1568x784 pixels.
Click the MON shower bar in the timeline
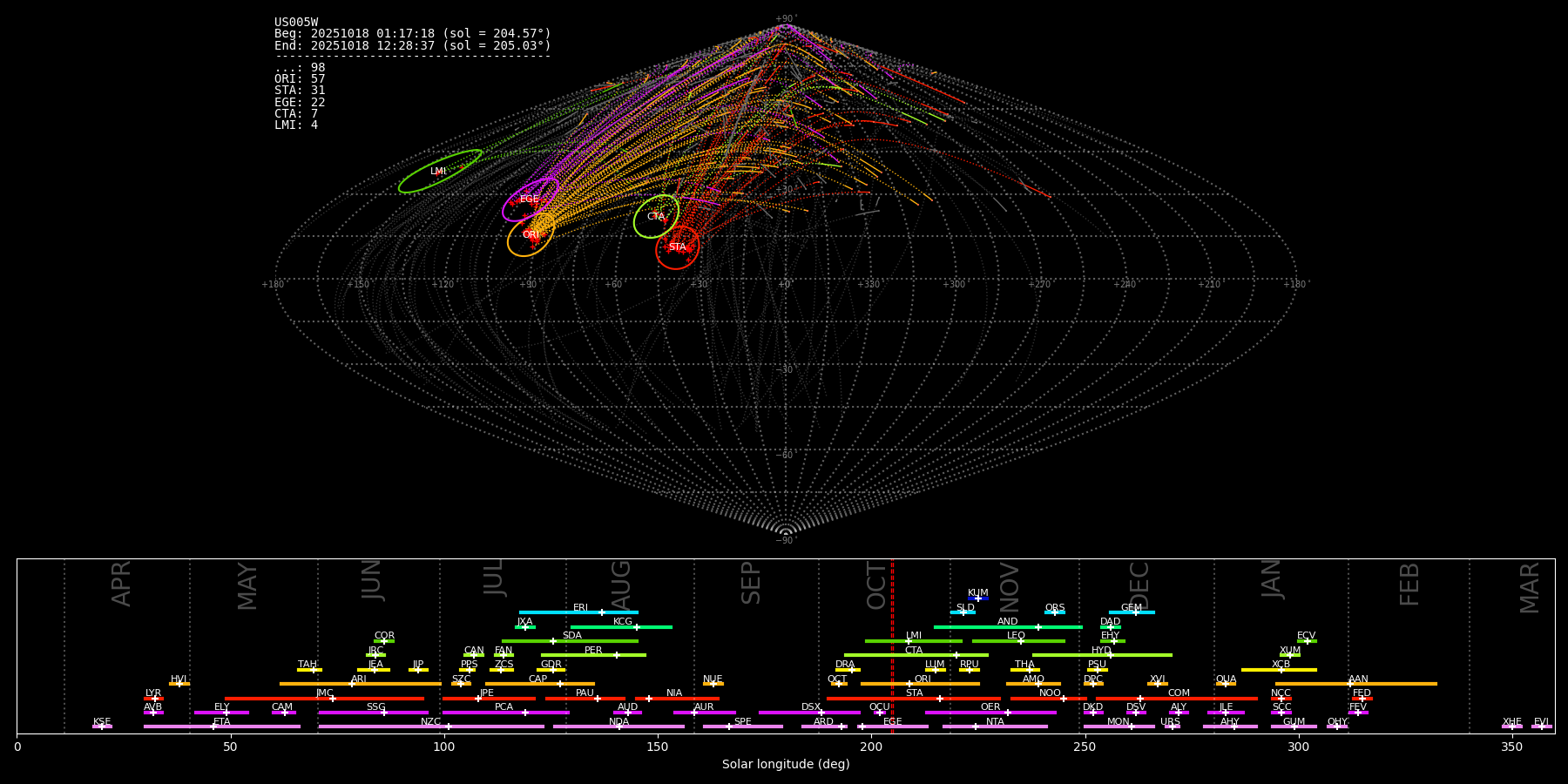(x=1119, y=727)
